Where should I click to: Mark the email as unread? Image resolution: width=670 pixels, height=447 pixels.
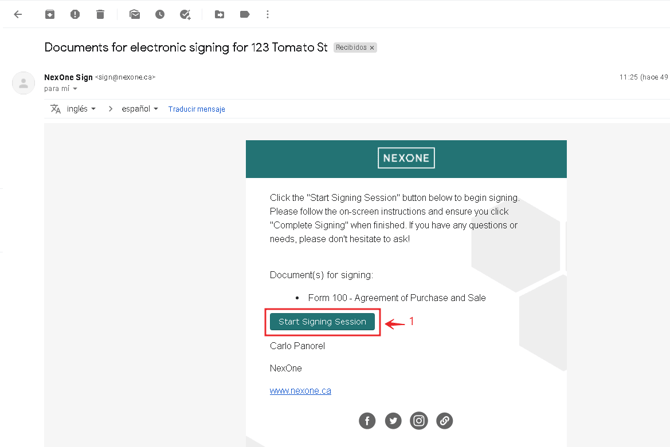click(x=135, y=15)
